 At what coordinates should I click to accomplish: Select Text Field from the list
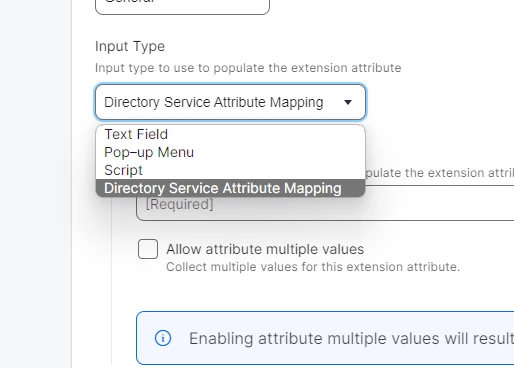(x=230, y=134)
